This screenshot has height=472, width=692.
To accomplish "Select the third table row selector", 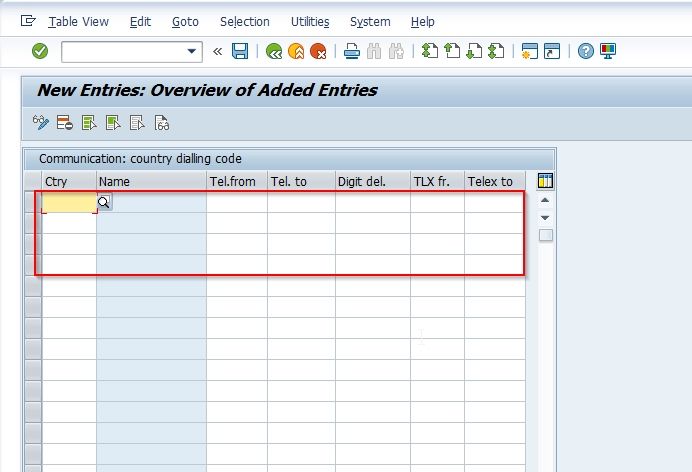I will (x=33, y=244).
